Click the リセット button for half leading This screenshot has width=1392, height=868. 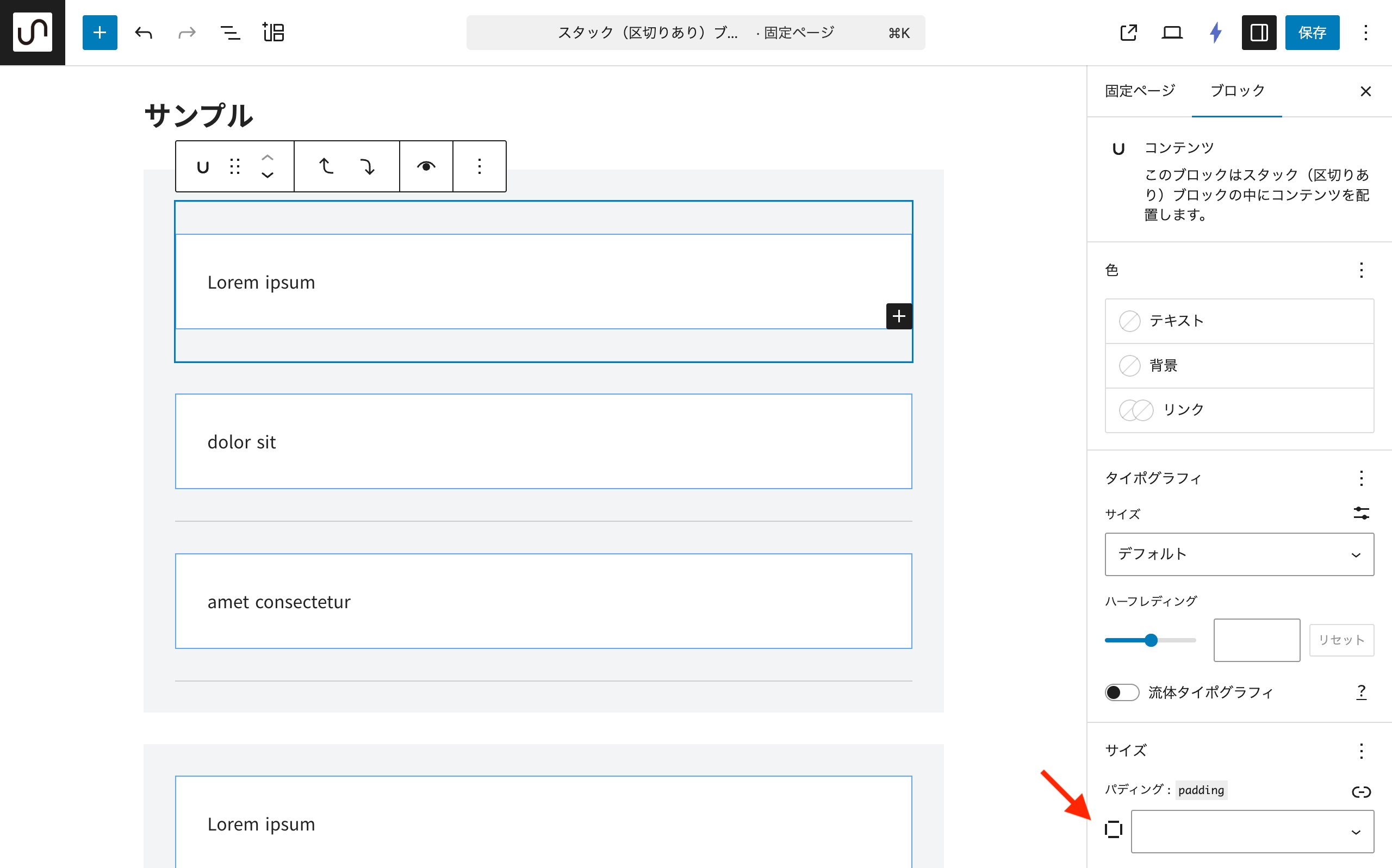1341,640
